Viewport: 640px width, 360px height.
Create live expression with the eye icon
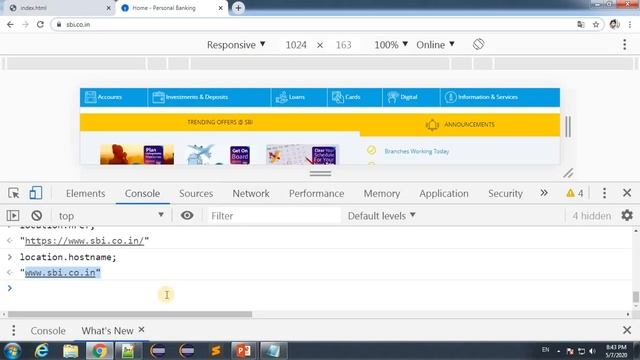[187, 215]
